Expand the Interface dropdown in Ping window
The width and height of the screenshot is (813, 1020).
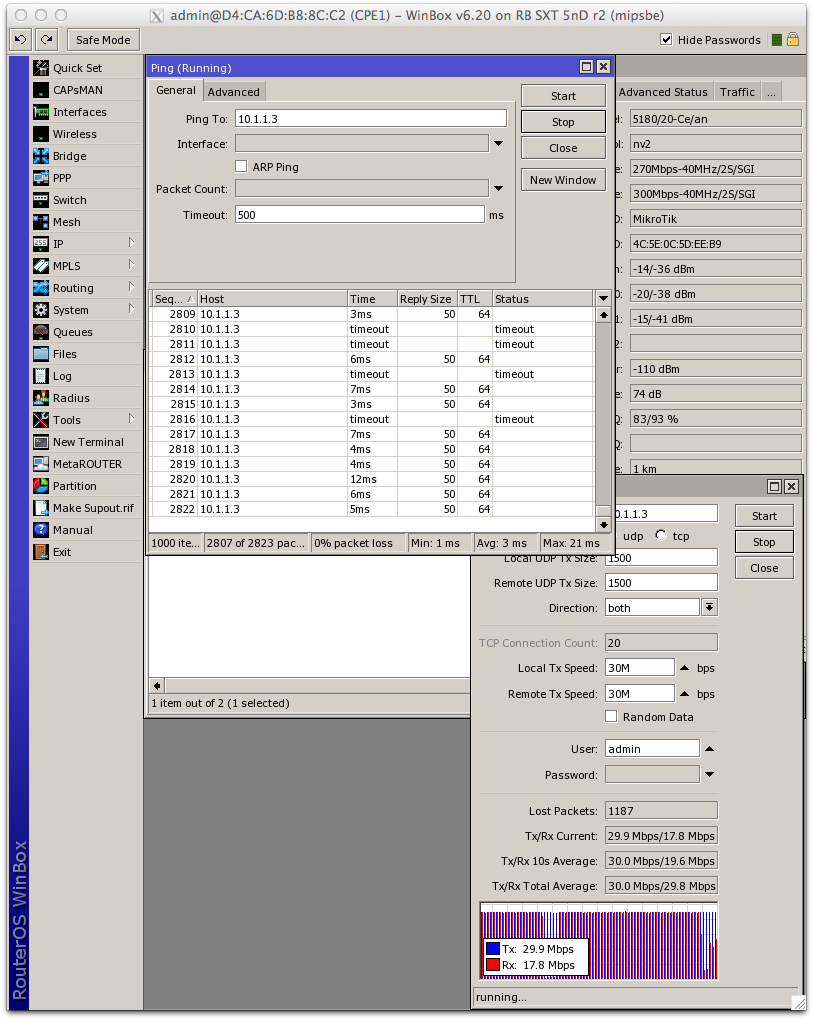point(498,143)
